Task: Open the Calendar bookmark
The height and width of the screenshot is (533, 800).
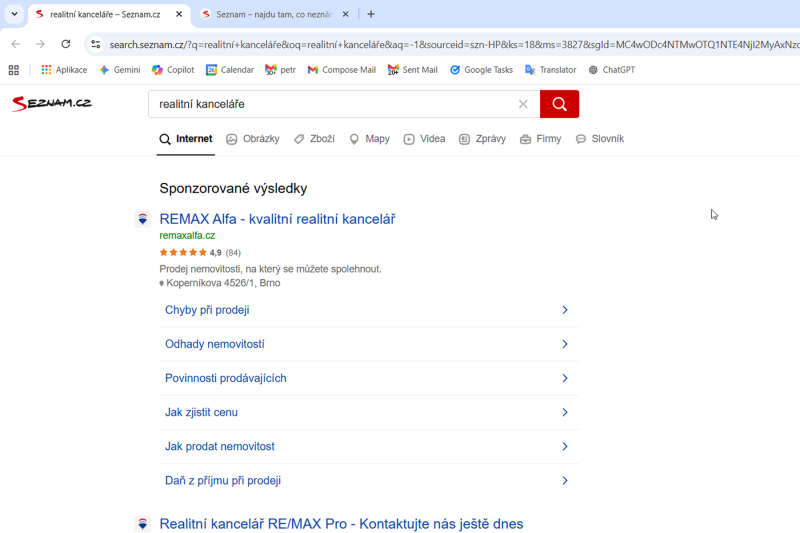Action: pos(230,70)
